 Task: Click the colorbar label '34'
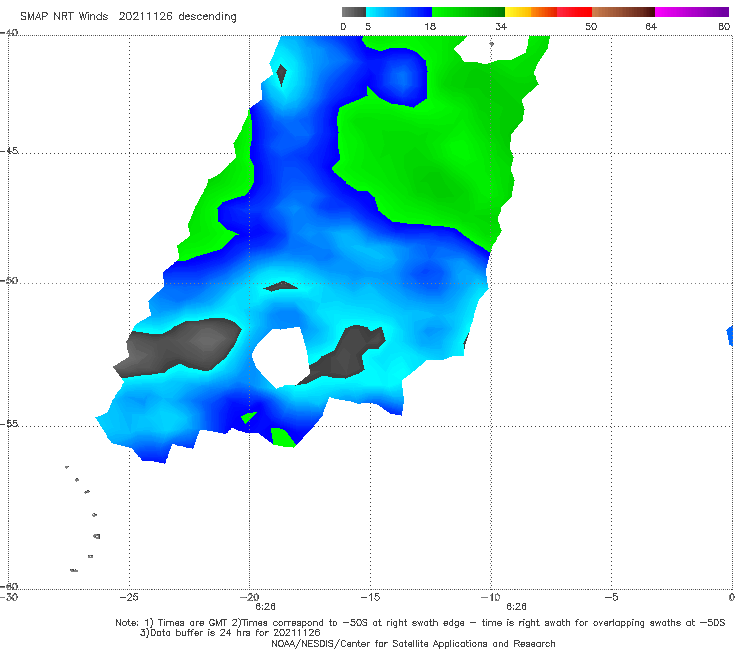coord(501,26)
